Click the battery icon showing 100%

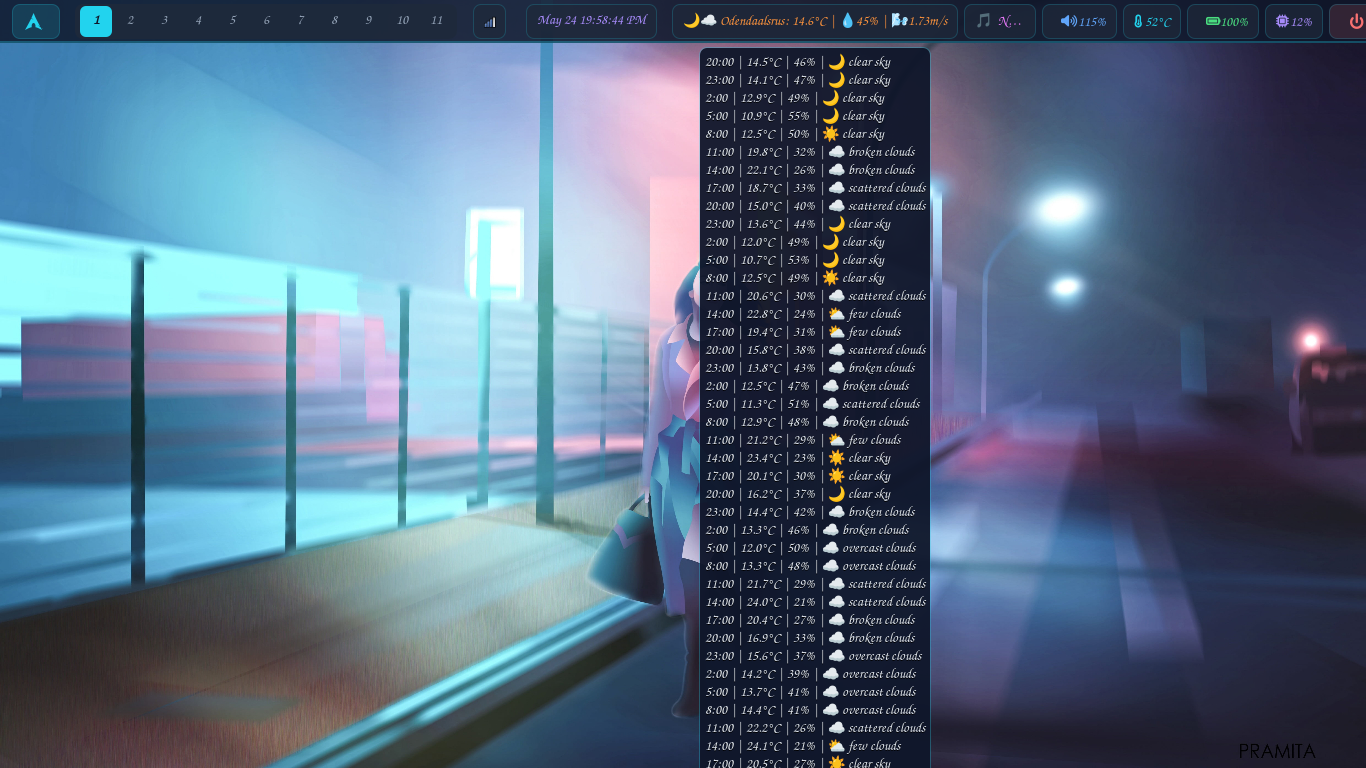(x=1212, y=22)
